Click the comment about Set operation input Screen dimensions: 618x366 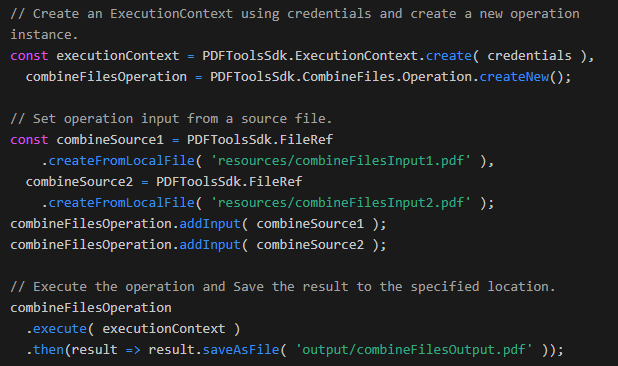(x=171, y=119)
